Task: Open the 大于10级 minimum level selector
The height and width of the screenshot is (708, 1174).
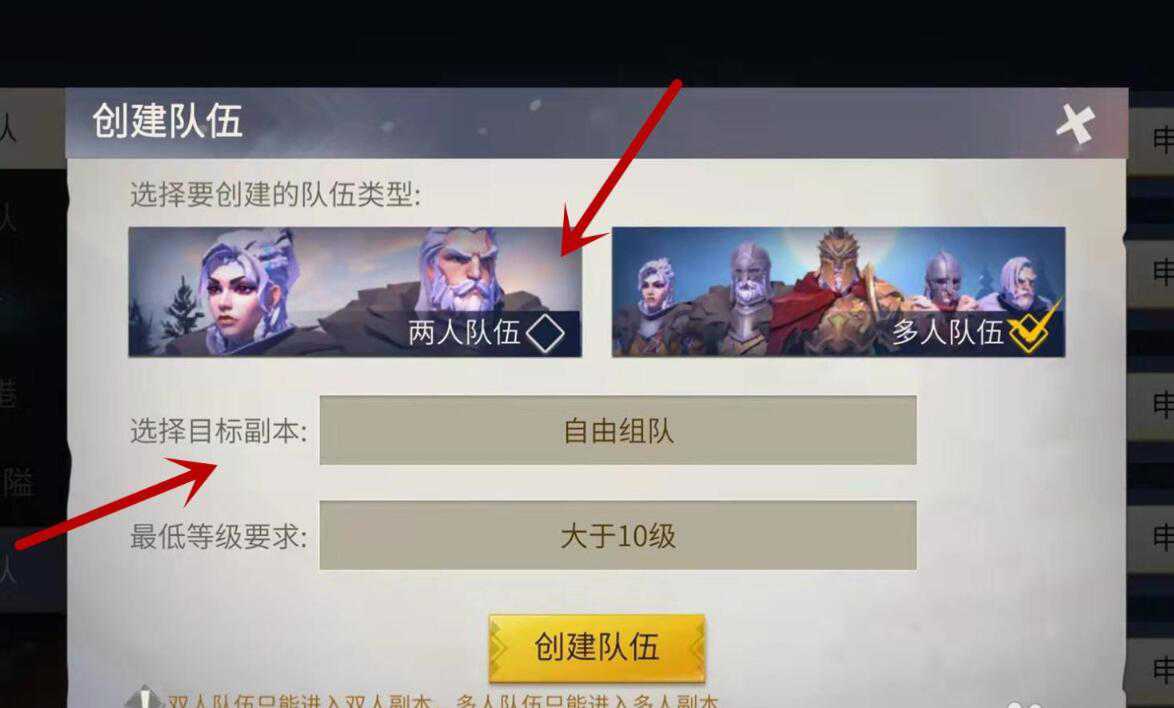Action: click(618, 536)
